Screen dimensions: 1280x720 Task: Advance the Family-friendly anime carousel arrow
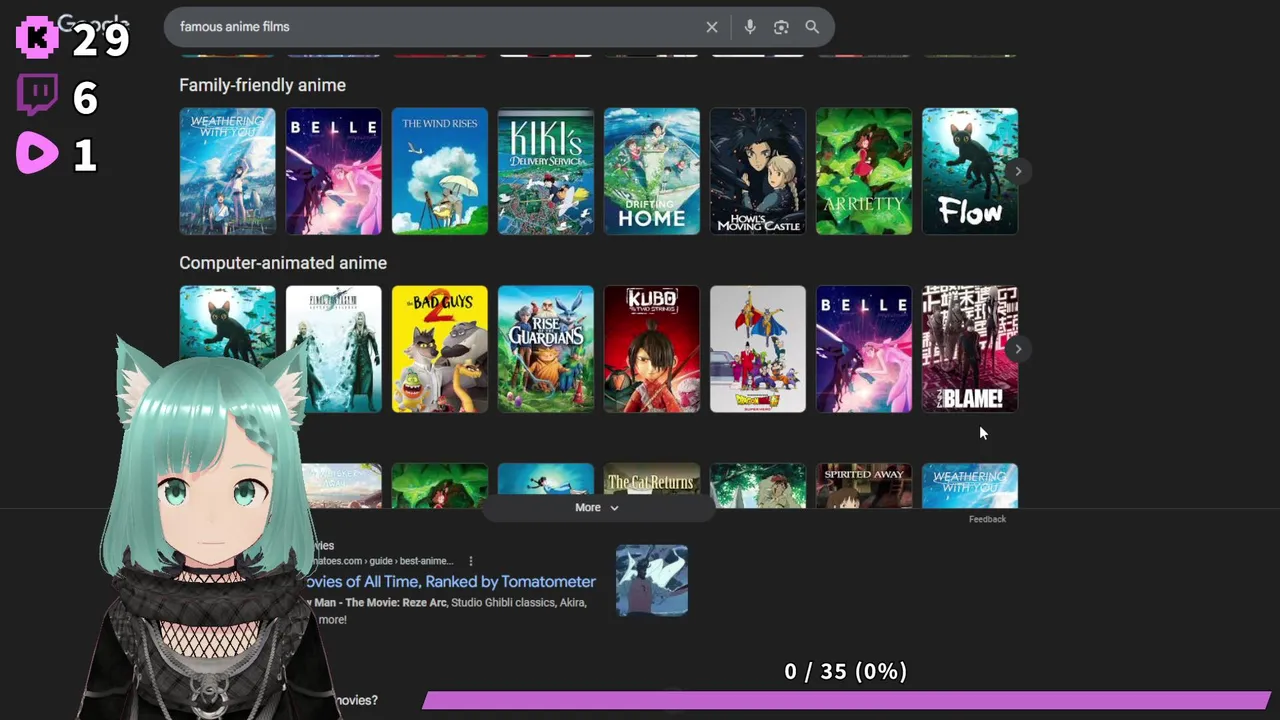tap(1017, 171)
